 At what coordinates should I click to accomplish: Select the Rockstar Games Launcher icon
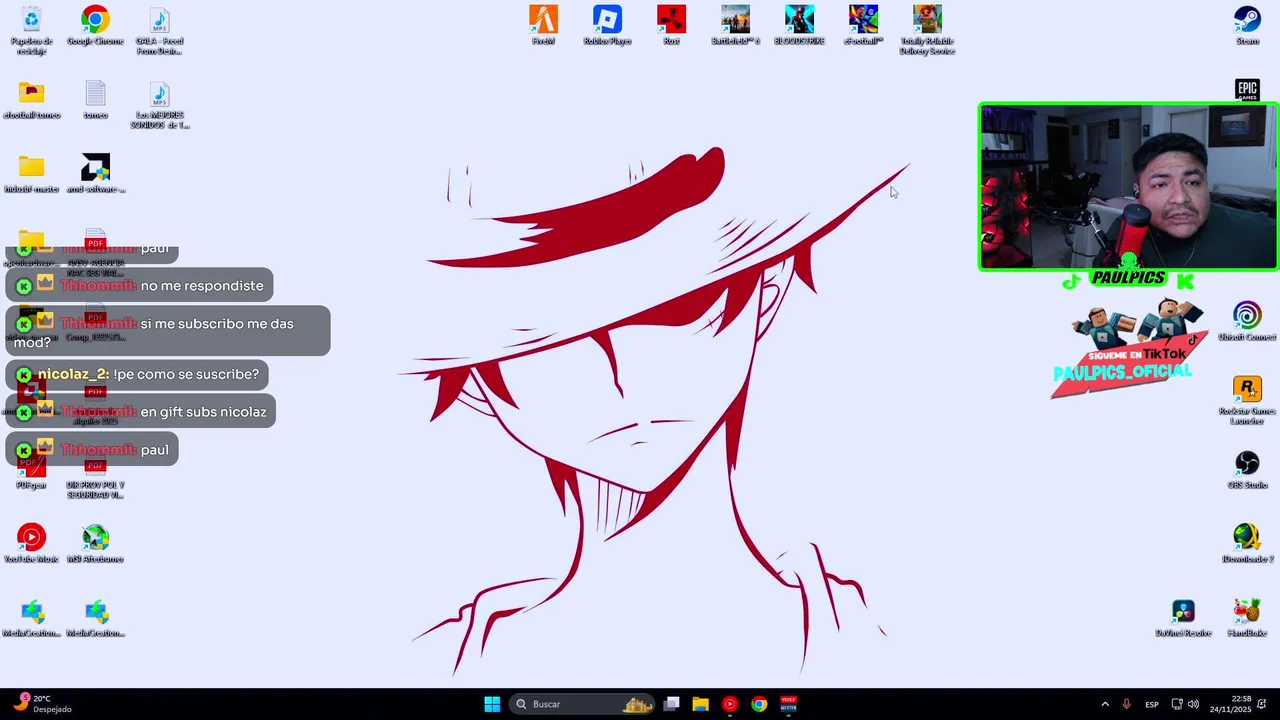point(1247,401)
